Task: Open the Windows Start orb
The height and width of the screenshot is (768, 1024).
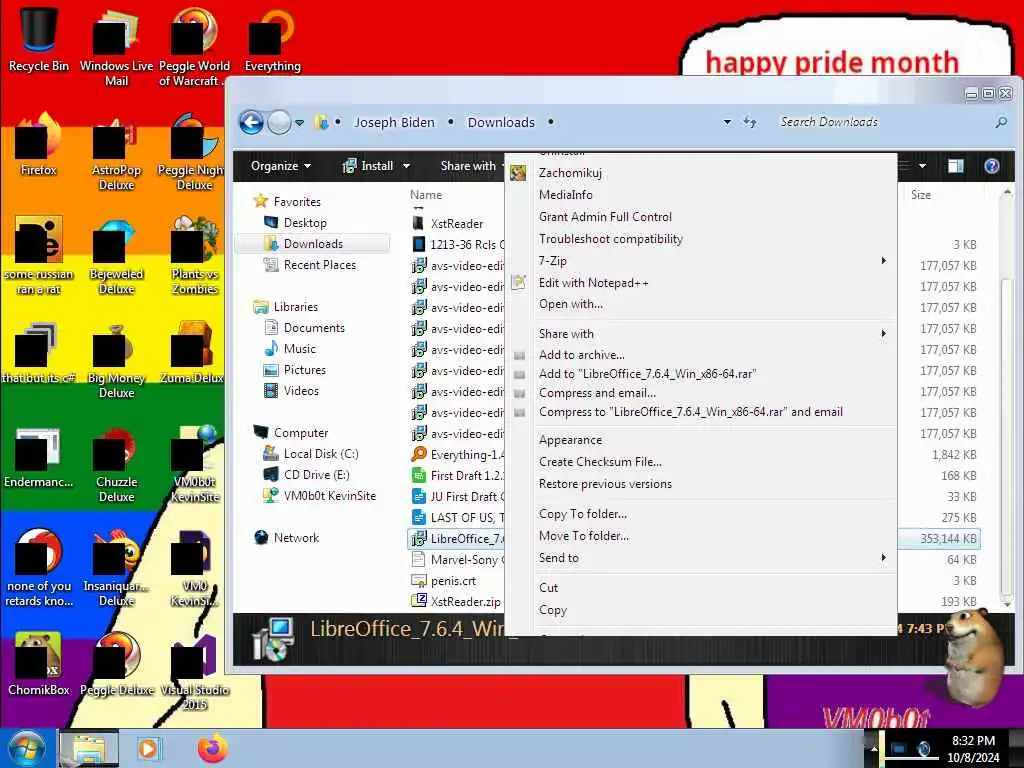Action: tap(26, 748)
